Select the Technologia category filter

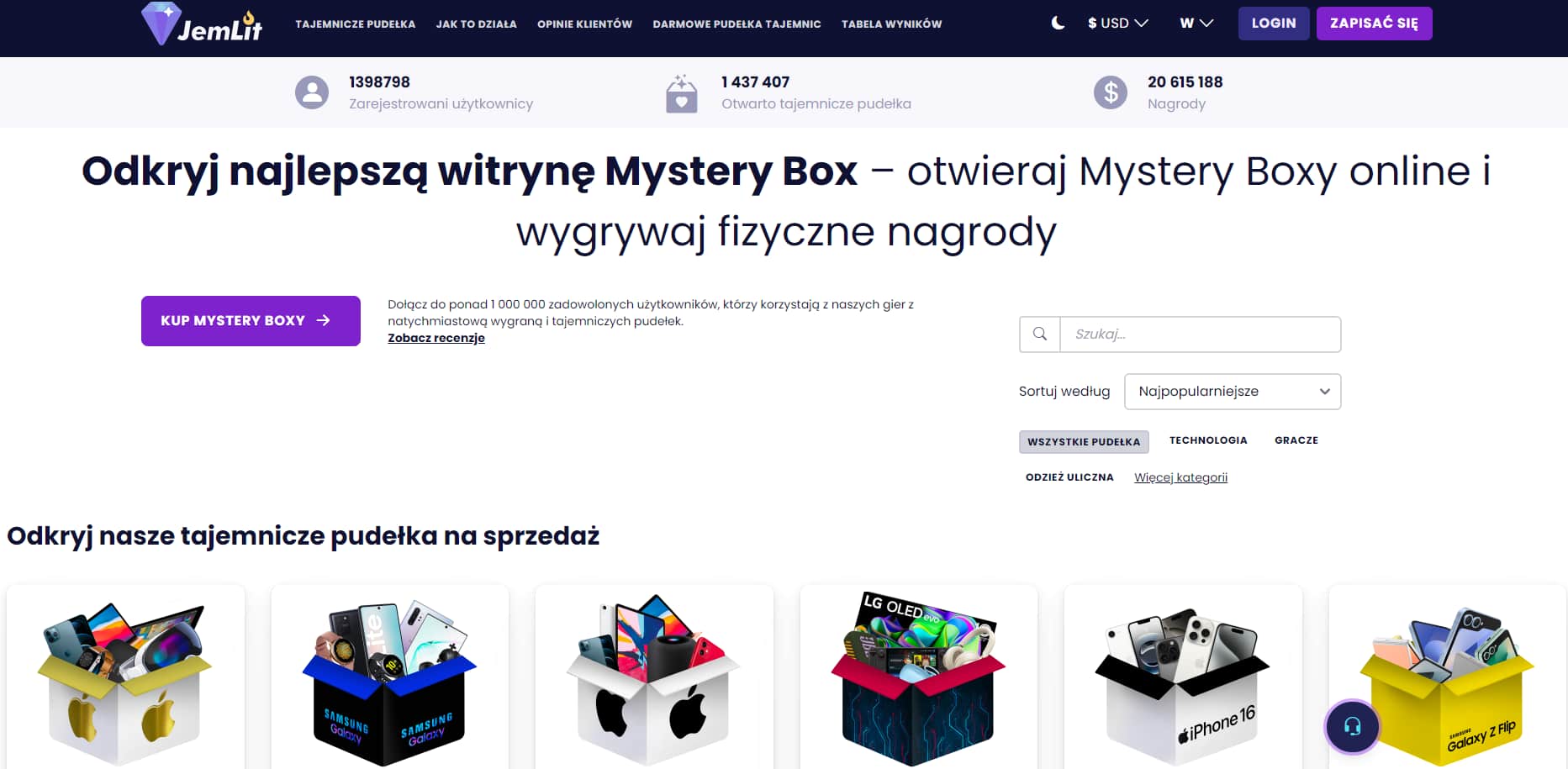(x=1207, y=440)
